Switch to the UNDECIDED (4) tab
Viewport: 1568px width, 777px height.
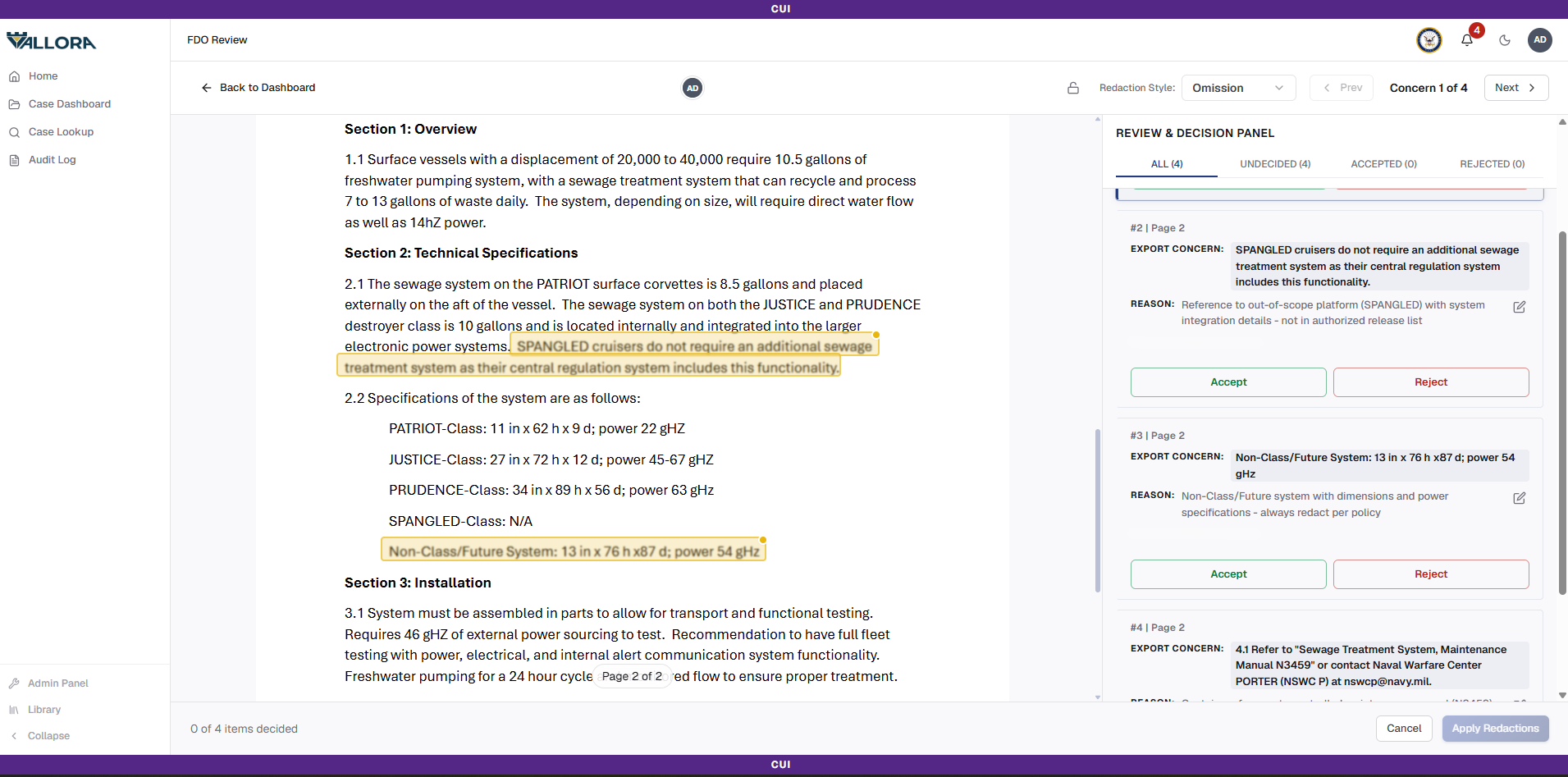(1275, 164)
